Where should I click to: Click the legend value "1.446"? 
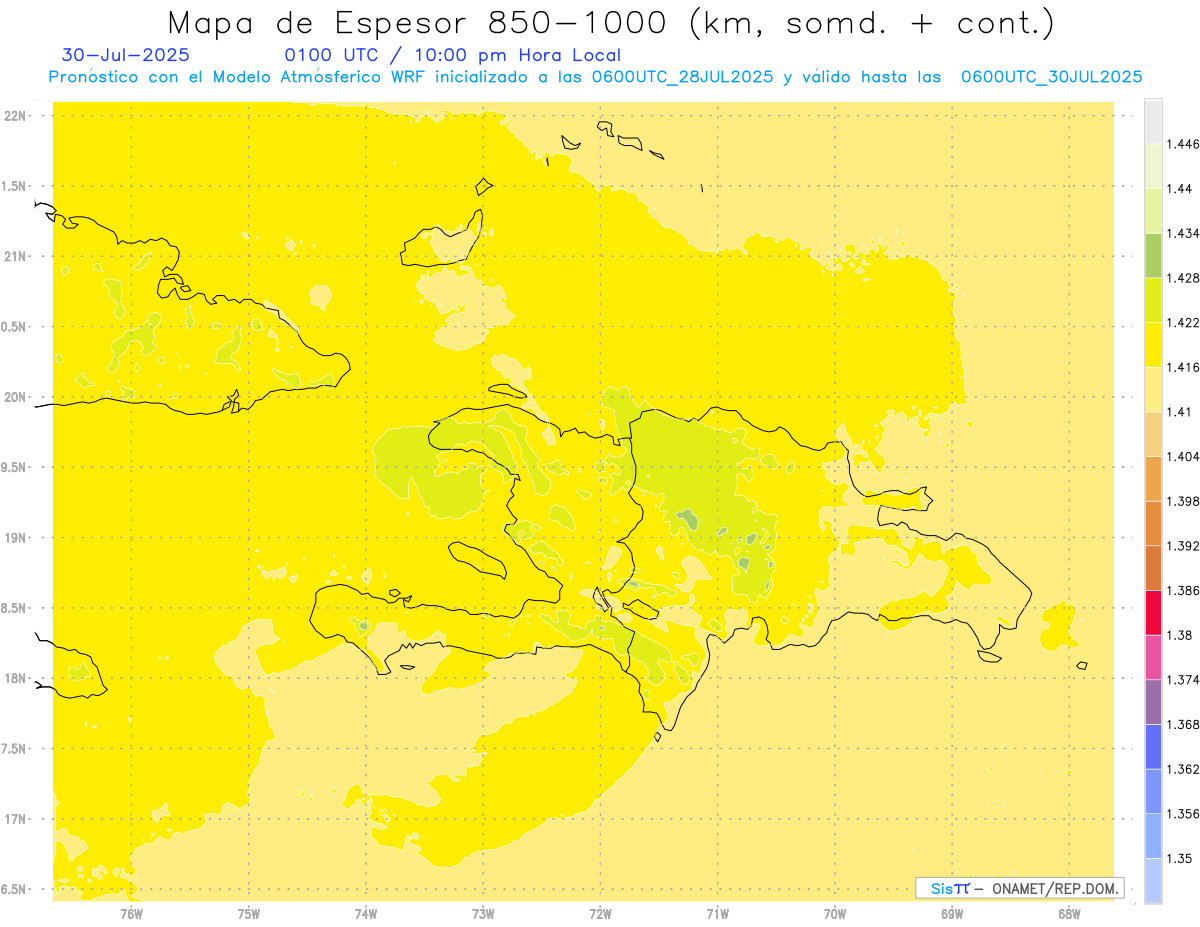(x=1185, y=144)
